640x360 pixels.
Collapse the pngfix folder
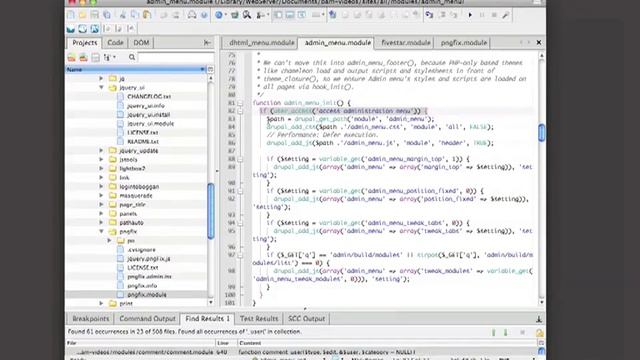[x=101, y=231]
